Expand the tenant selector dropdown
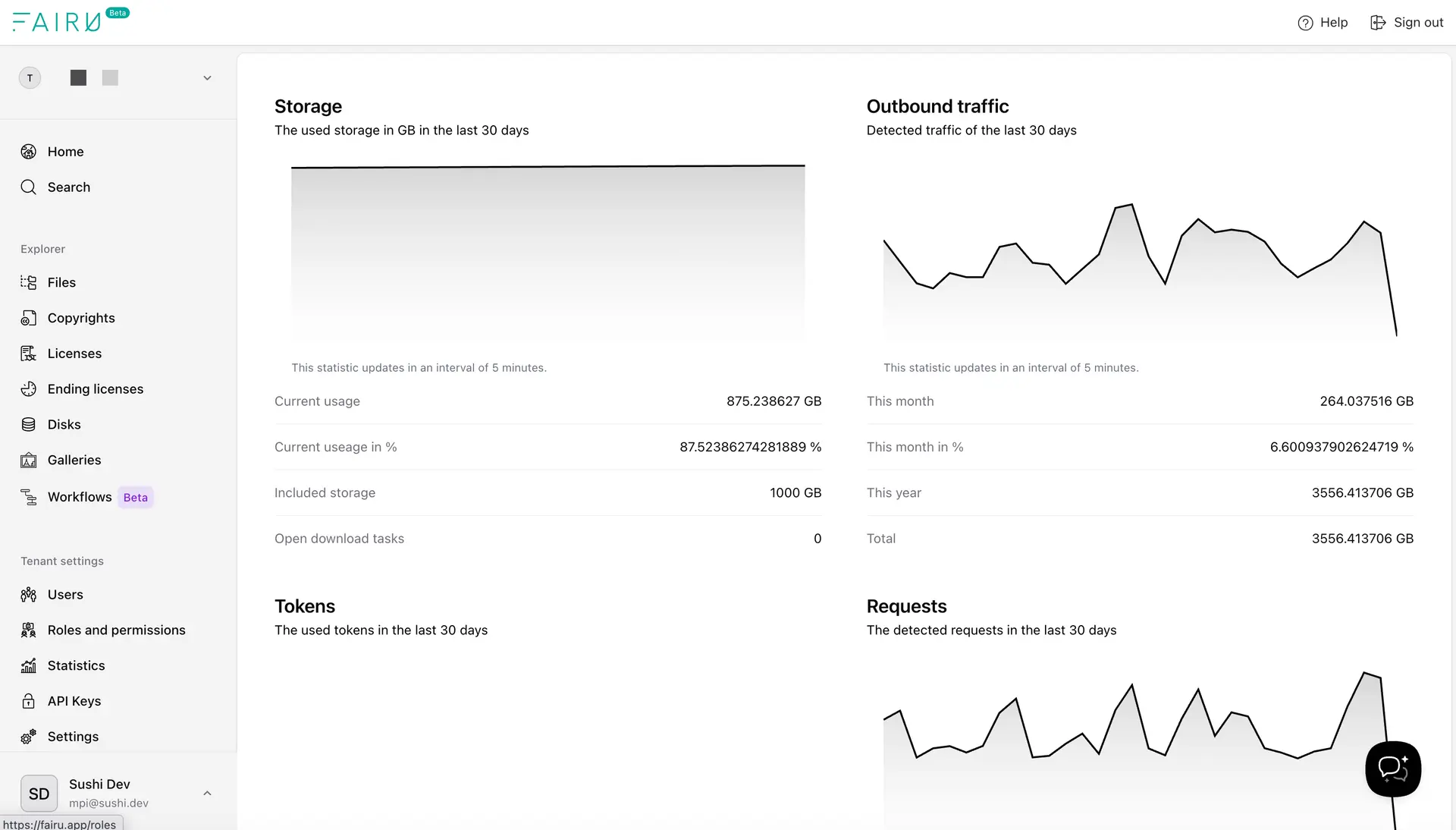Image resolution: width=1456 pixels, height=830 pixels. [x=207, y=77]
